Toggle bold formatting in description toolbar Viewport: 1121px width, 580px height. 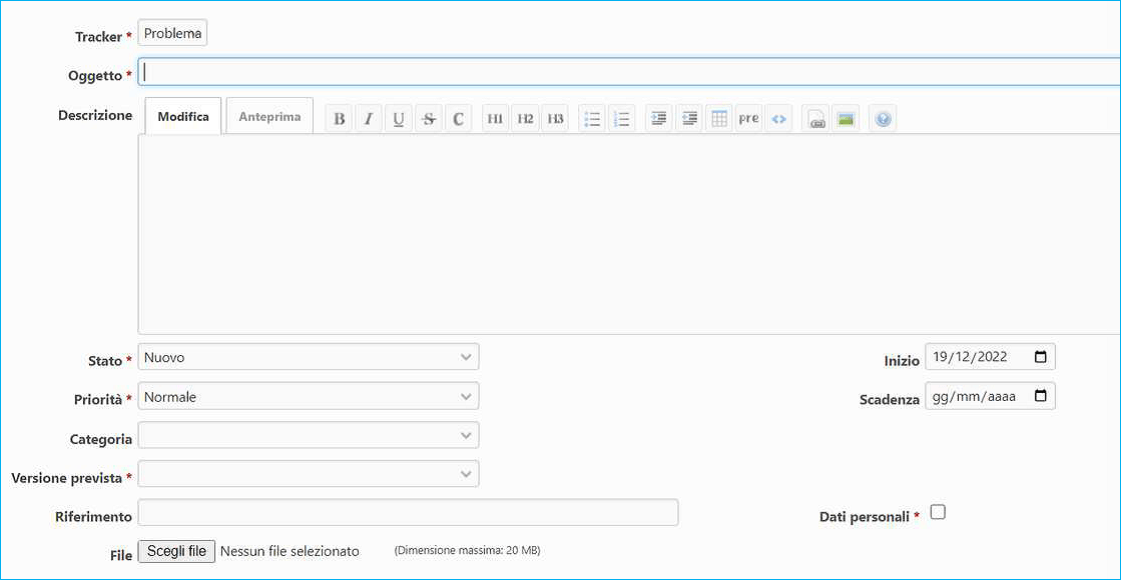pyautogui.click(x=339, y=119)
